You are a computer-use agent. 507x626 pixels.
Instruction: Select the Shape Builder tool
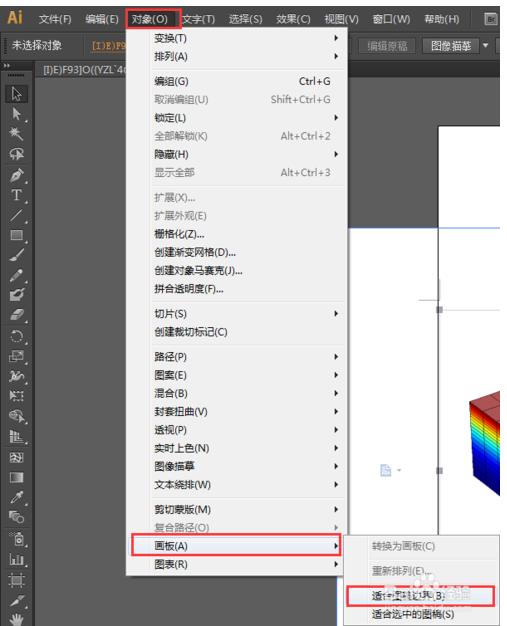16,416
